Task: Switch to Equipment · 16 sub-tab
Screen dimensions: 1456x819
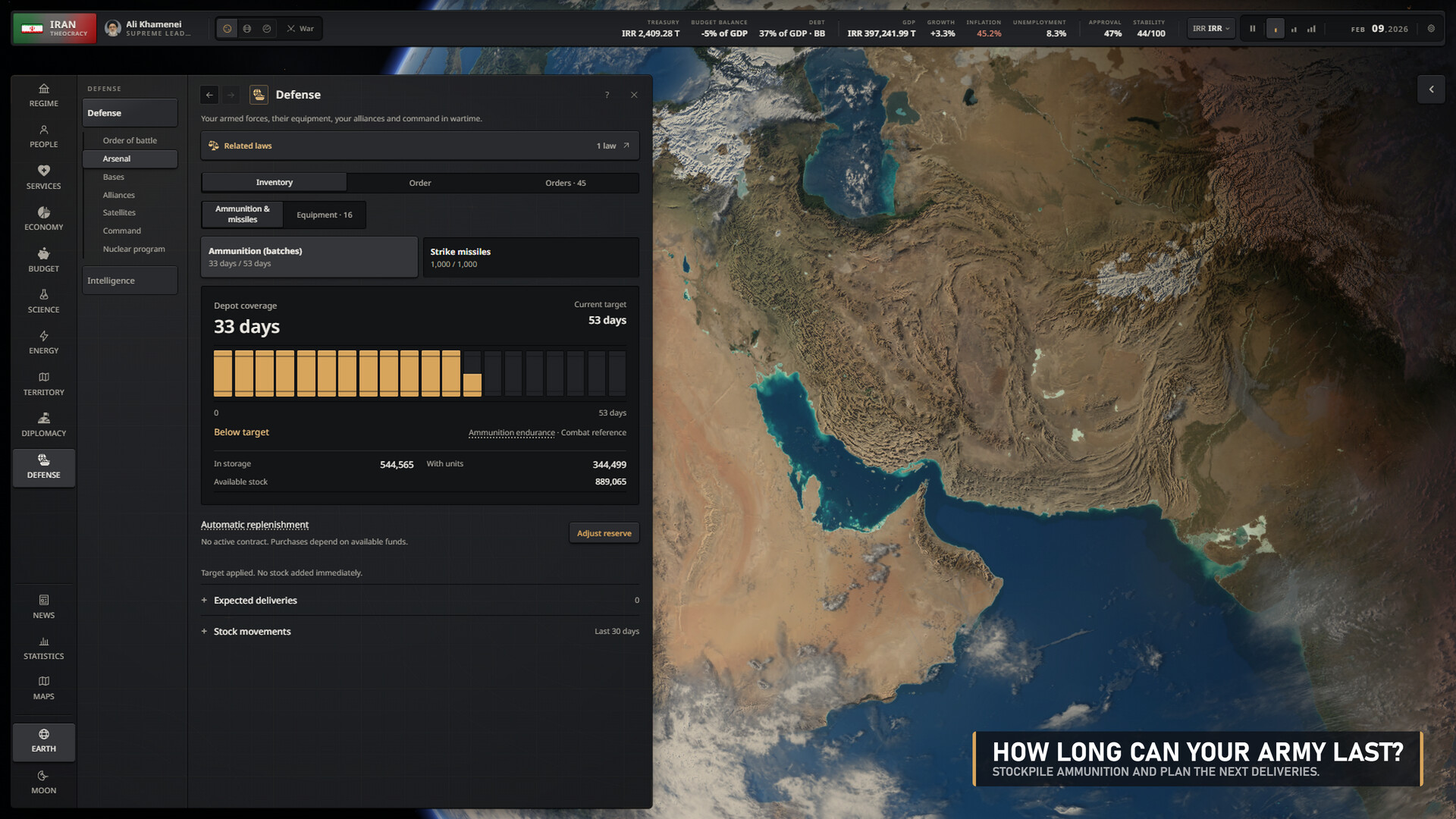Action: click(x=324, y=215)
